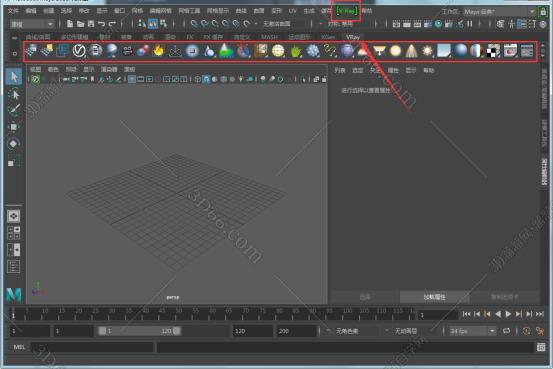Select the MASH shelf tab

click(269, 37)
